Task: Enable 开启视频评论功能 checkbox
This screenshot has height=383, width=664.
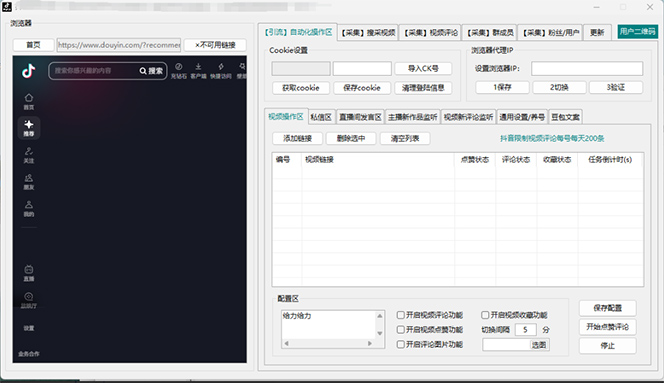Action: [x=400, y=315]
